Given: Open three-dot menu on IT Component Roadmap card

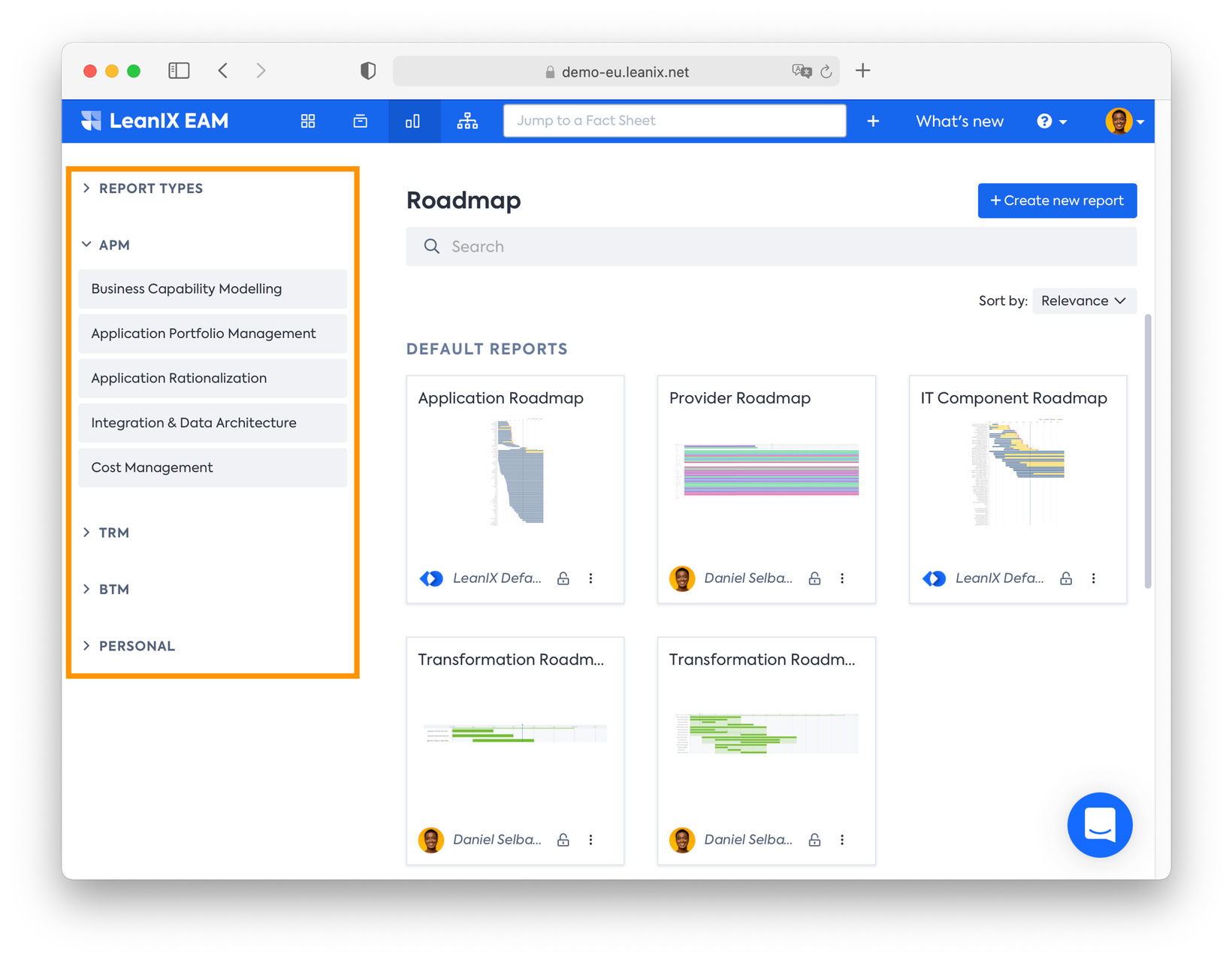Looking at the screenshot, I should (x=1094, y=578).
